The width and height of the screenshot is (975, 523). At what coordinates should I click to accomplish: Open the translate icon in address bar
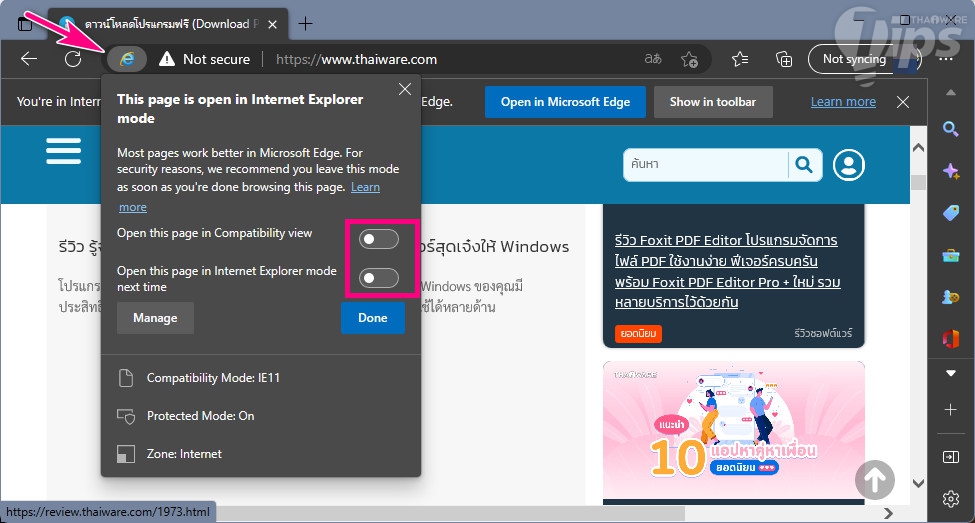[x=653, y=59]
